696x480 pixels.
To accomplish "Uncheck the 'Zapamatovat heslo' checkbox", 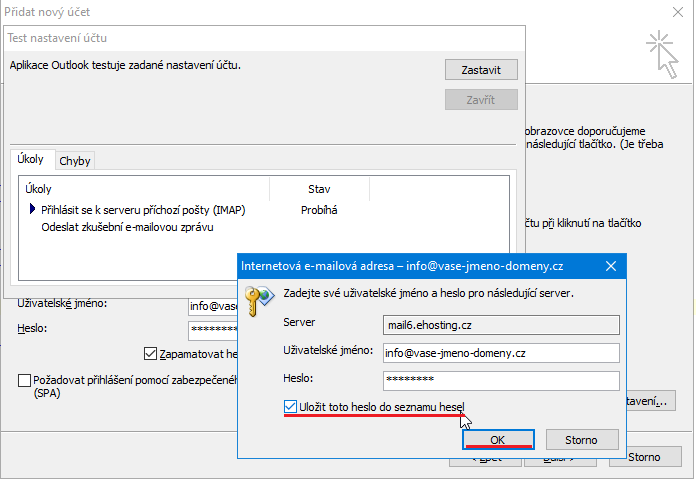I will (x=151, y=353).
